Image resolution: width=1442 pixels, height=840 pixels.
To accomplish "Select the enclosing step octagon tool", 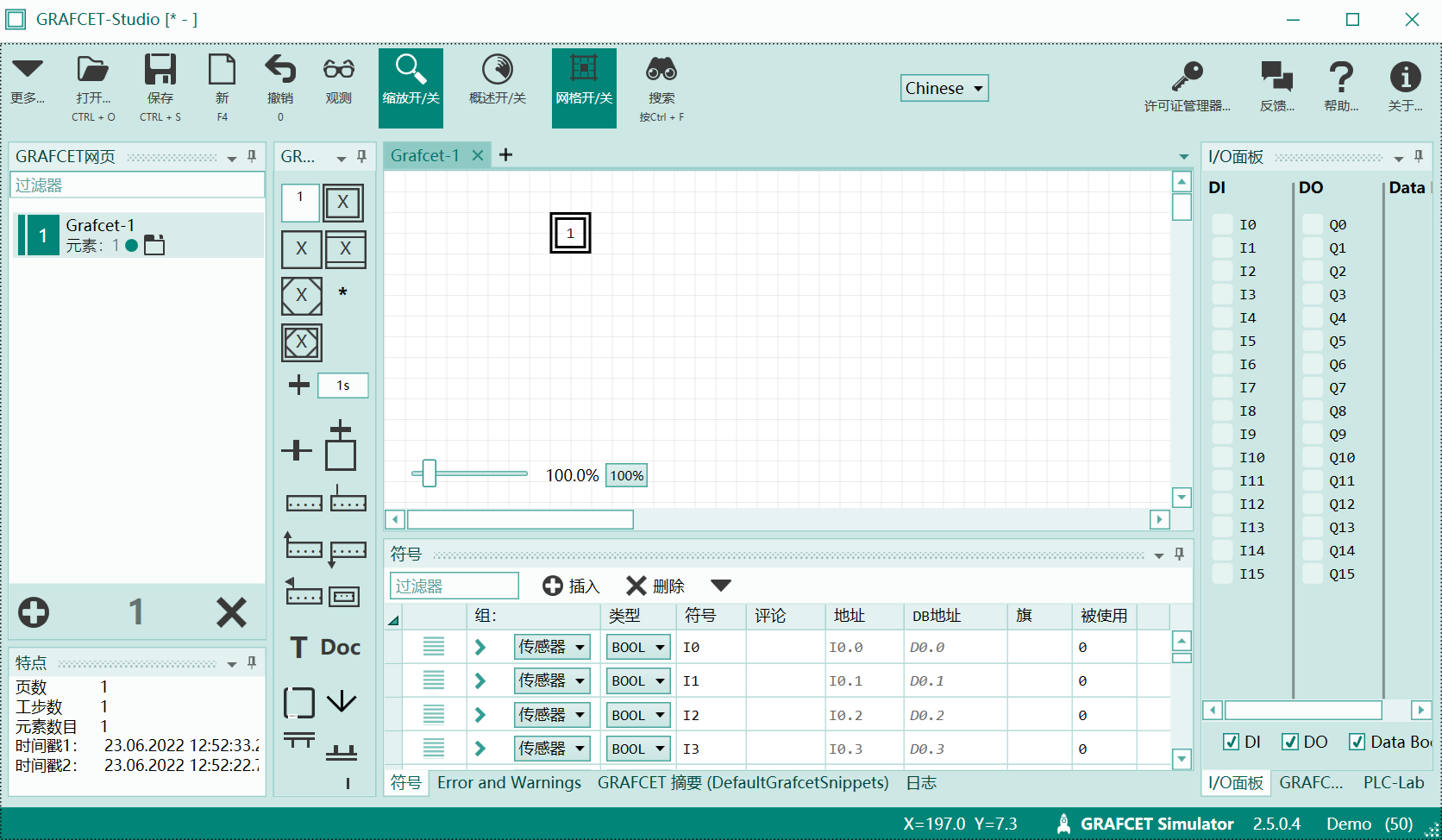I will 301,296.
